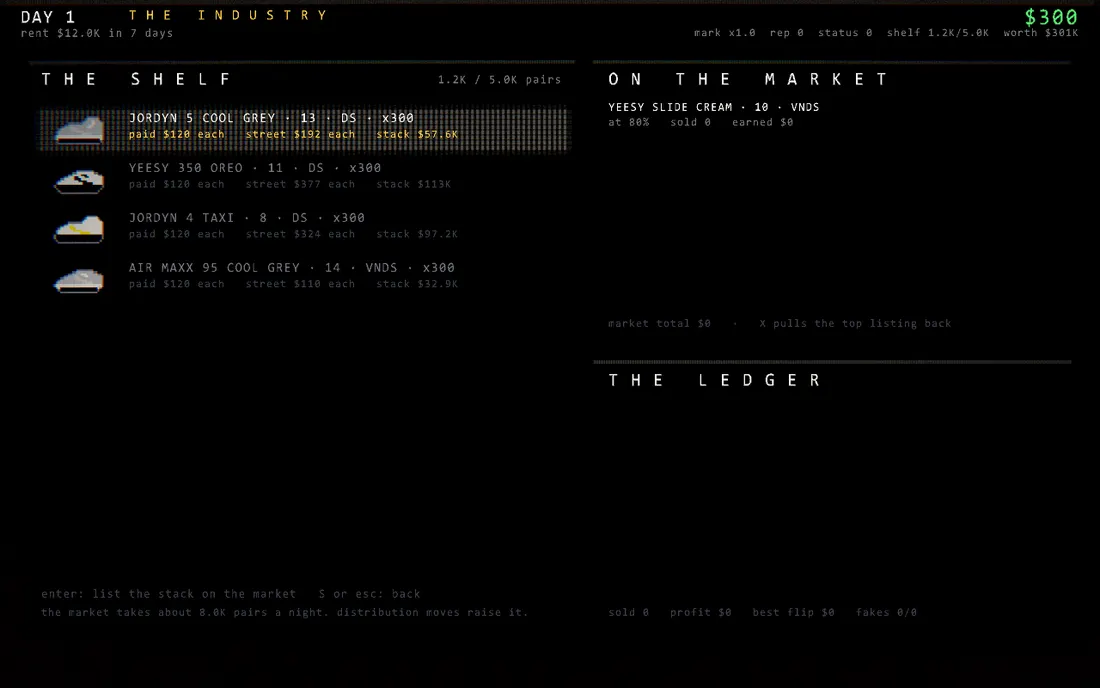
Task: Click the $300 cash balance
Action: [1051, 17]
